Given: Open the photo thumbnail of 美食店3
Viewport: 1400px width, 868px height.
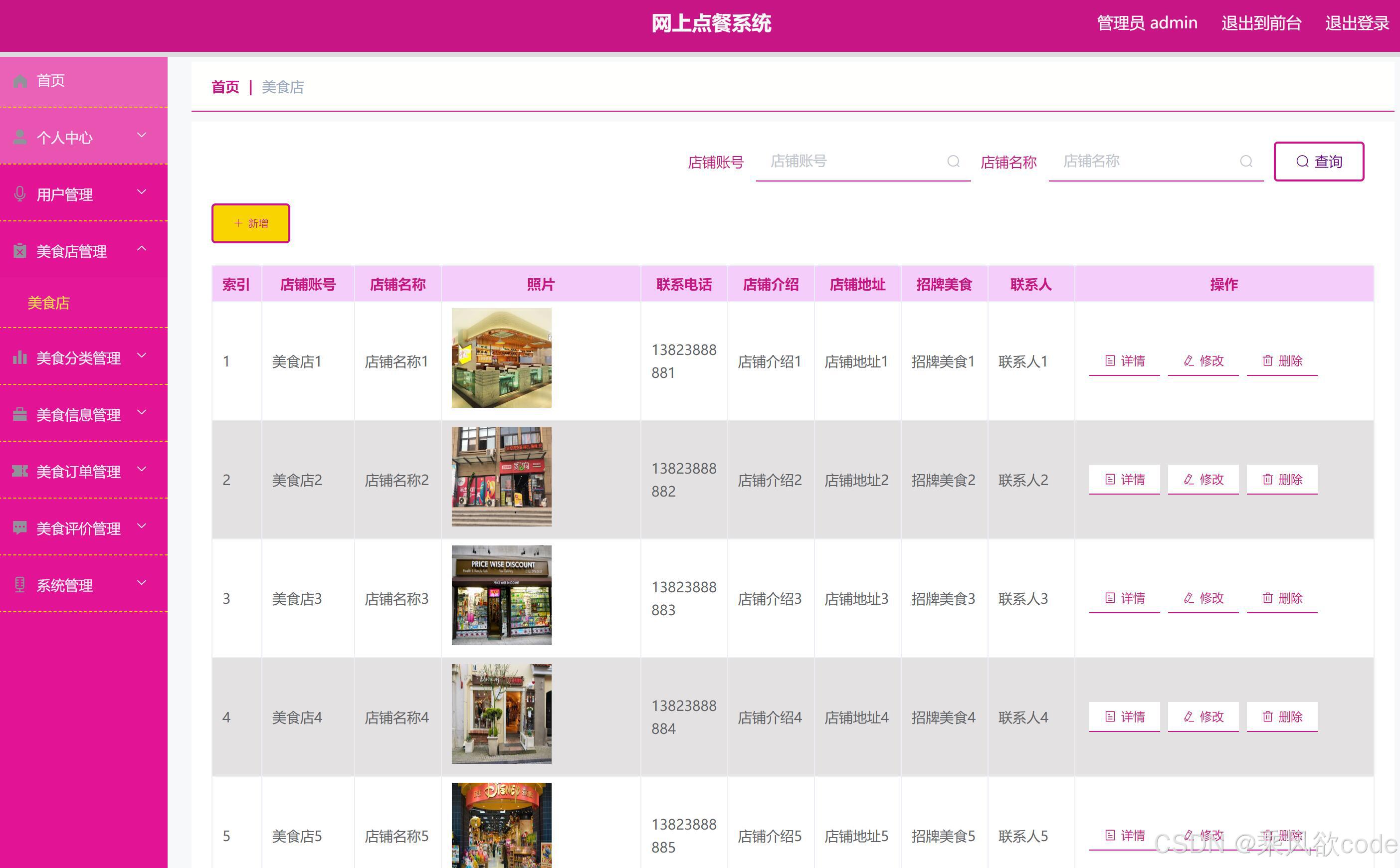Looking at the screenshot, I should point(501,595).
